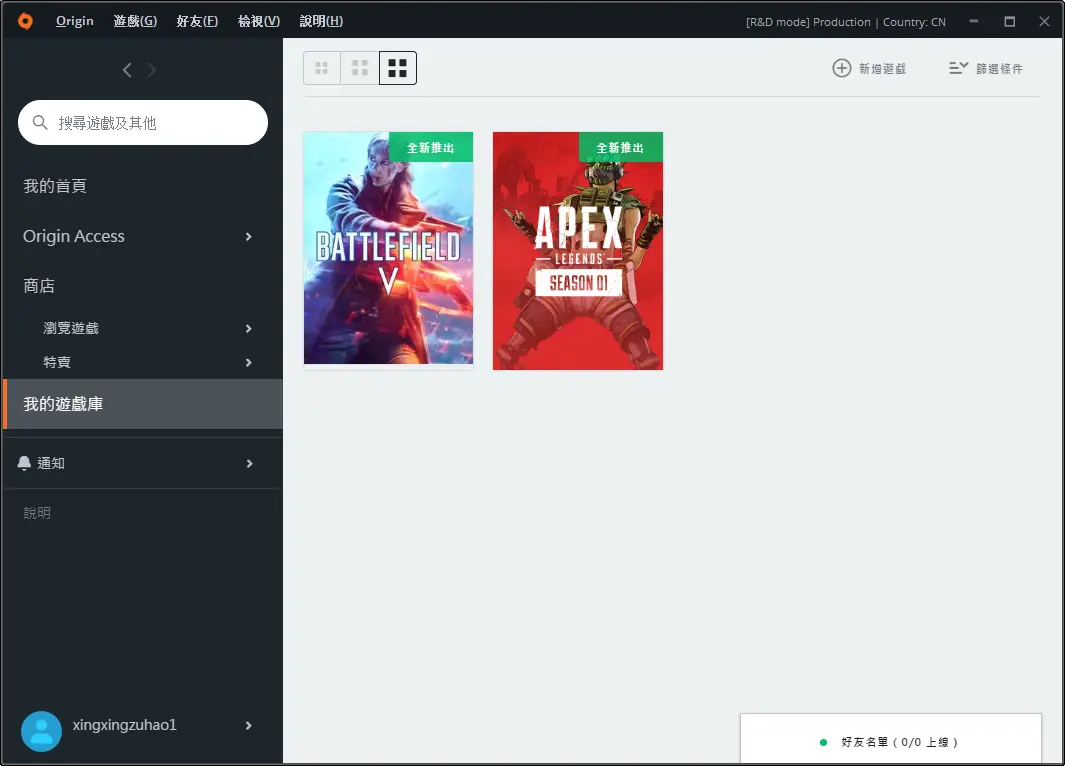
Task: Click the R&D mode Production status text
Action: pyautogui.click(x=846, y=22)
